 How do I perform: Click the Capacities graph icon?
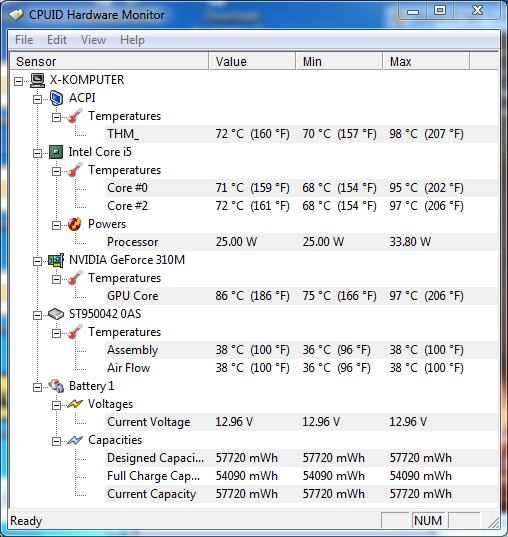[x=75, y=440]
